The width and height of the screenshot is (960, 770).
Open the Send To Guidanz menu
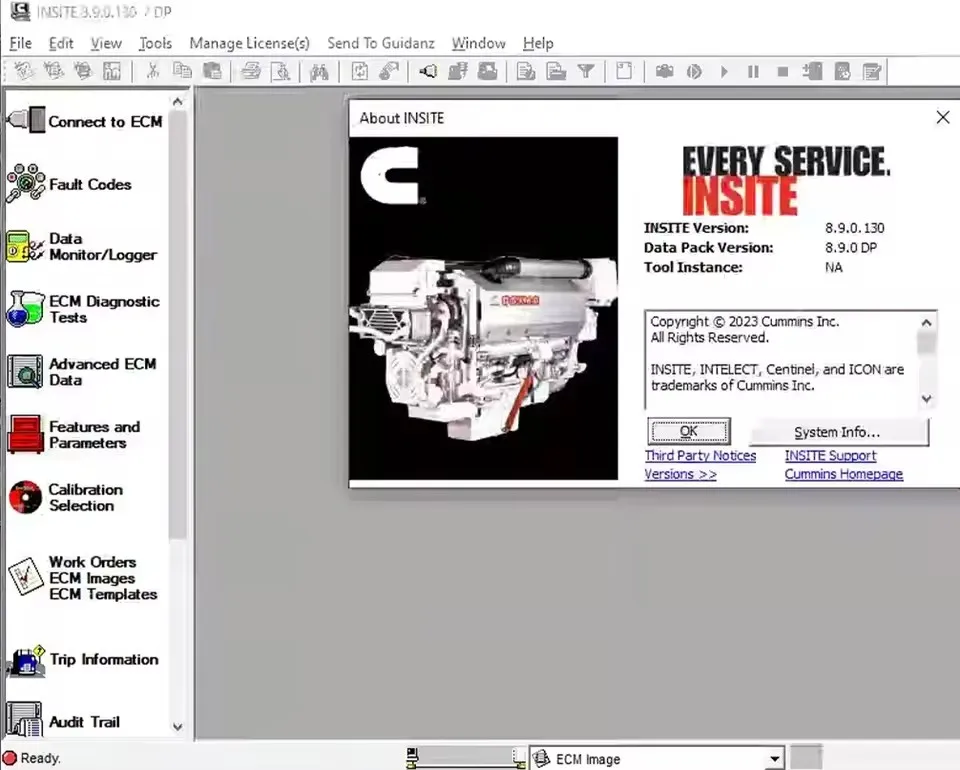point(381,43)
